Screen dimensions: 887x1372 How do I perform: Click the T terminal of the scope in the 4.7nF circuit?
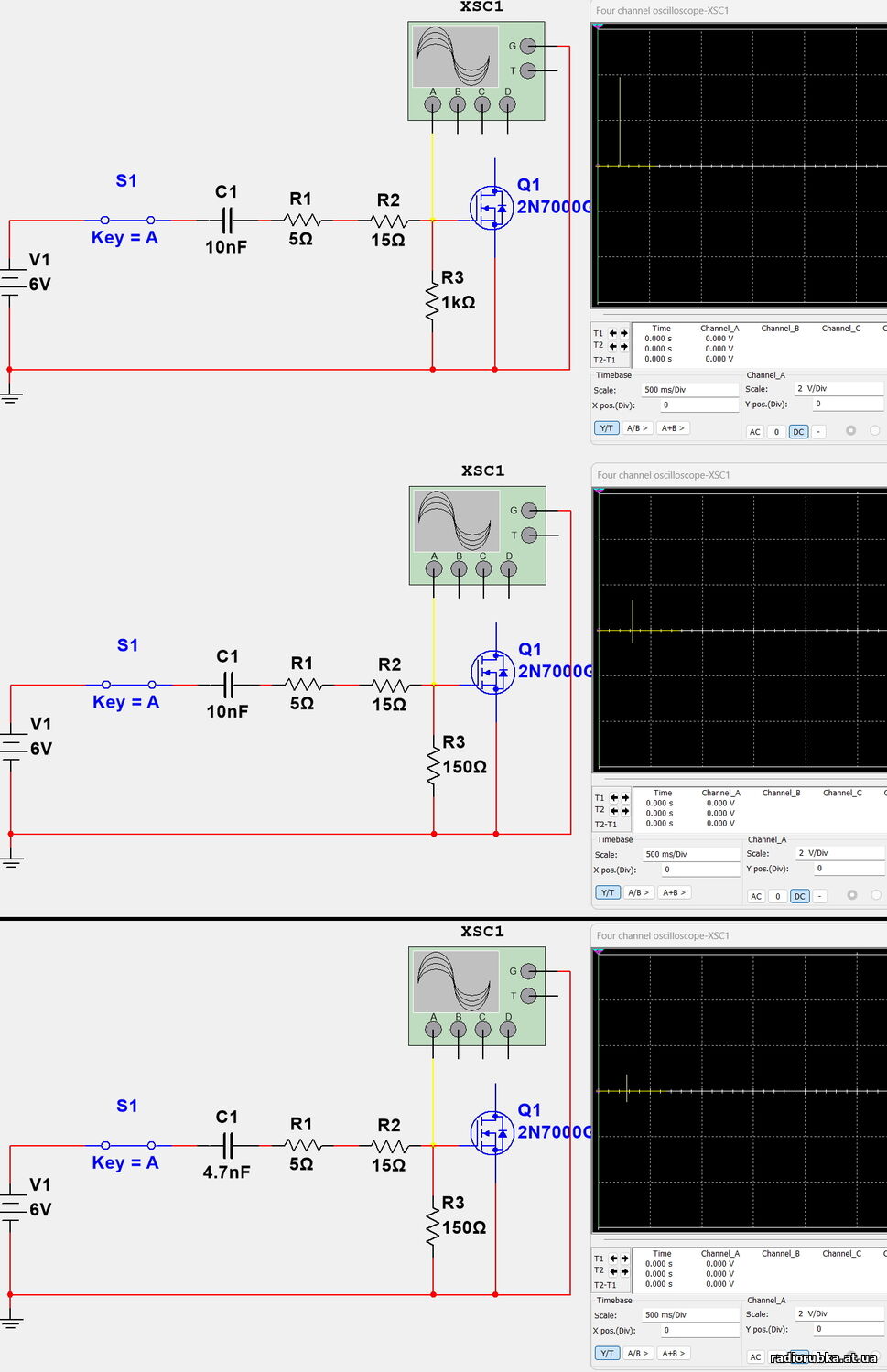point(528,996)
